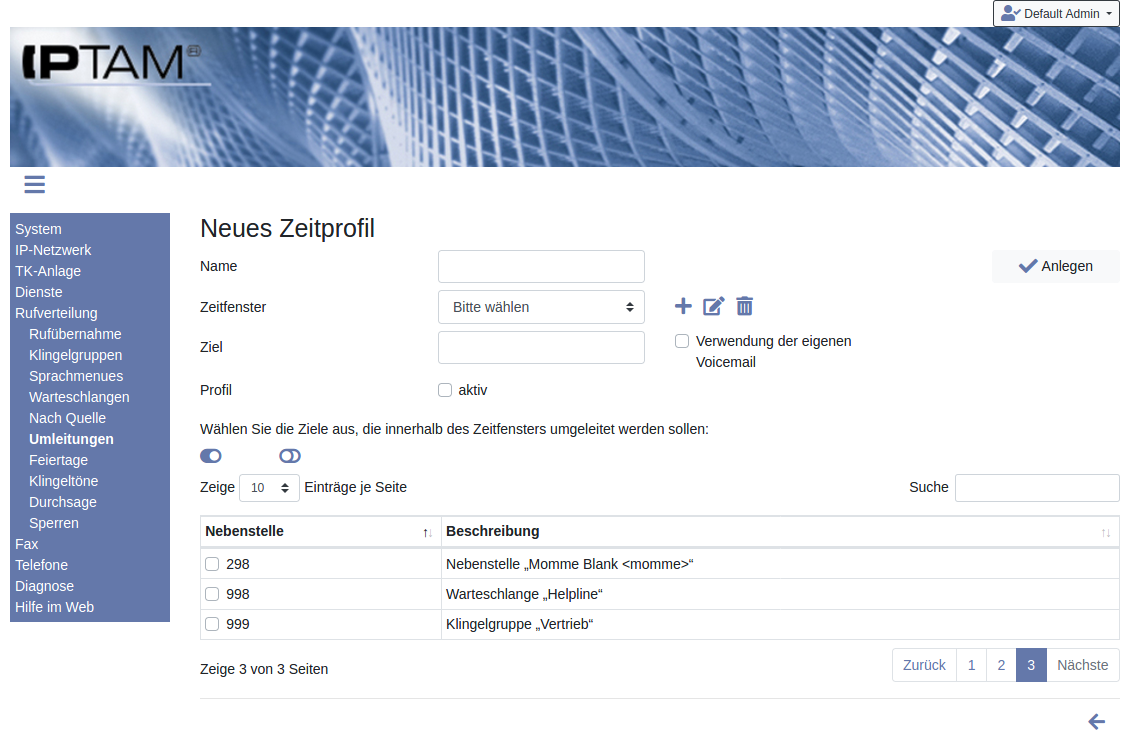Open the entries per page dropdown
Screen dimensions: 1137x737
click(269, 488)
